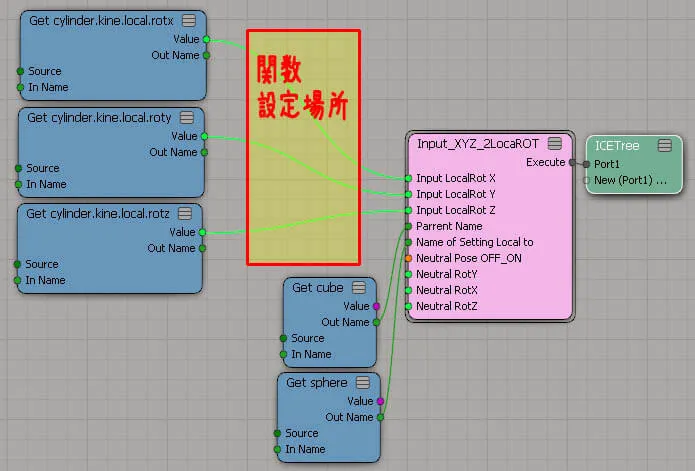Click the Execute output port
Image resolution: width=695 pixels, height=471 pixels.
[x=573, y=162]
